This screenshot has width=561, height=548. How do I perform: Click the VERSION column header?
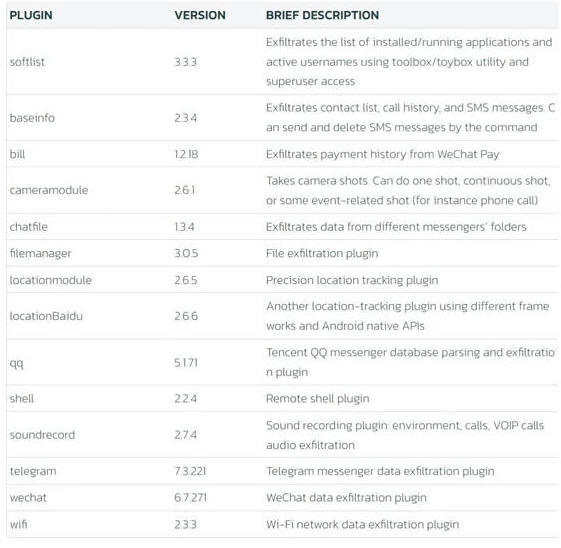pyautogui.click(x=200, y=15)
